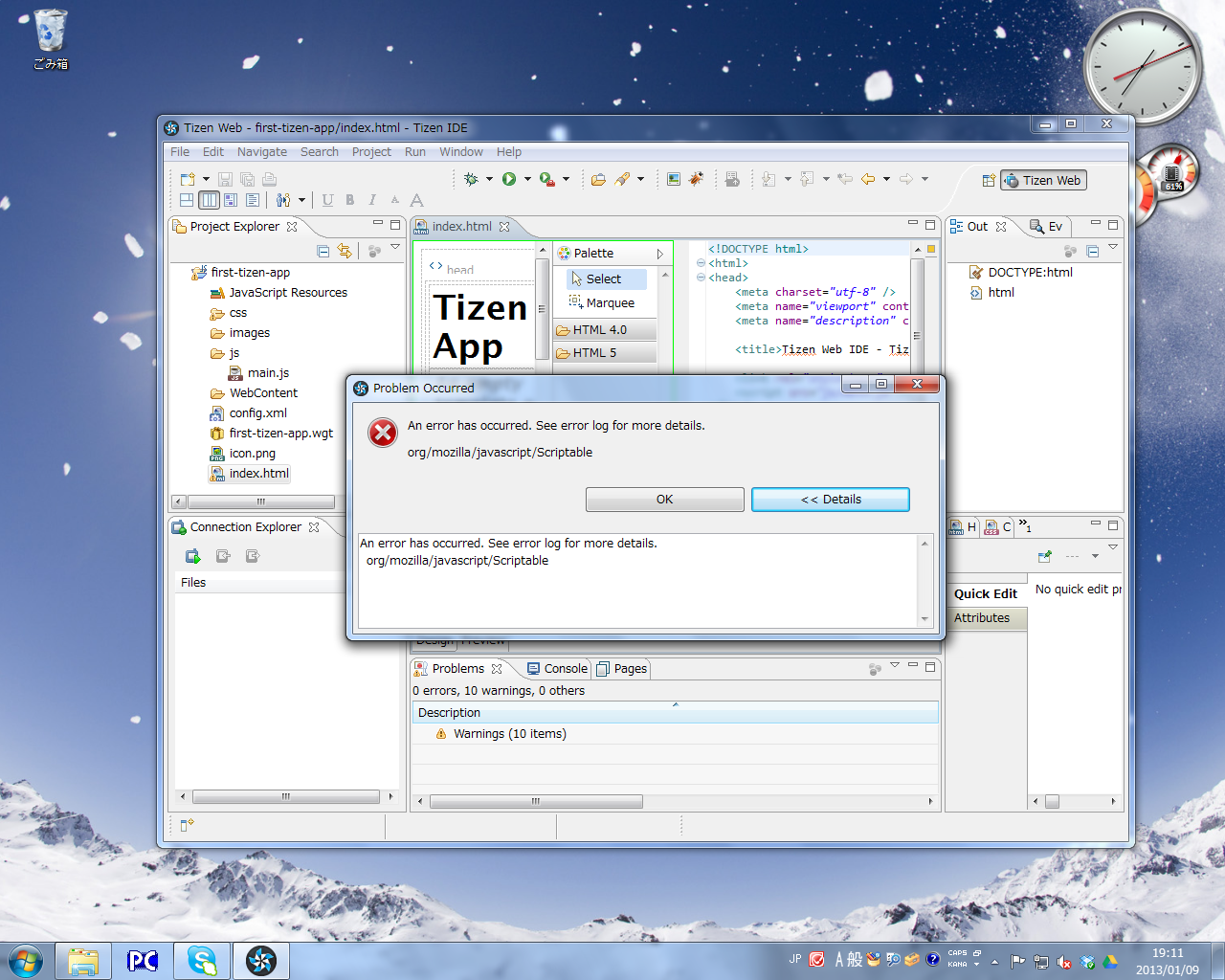Toggle the vertical split layout button

coord(209,200)
